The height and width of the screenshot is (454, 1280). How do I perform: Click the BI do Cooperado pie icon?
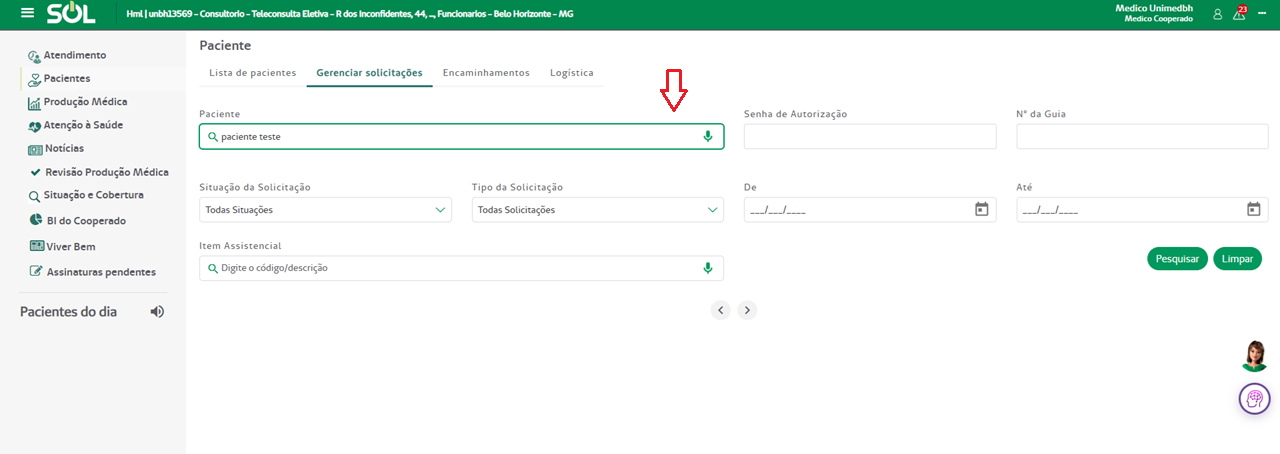(36, 221)
